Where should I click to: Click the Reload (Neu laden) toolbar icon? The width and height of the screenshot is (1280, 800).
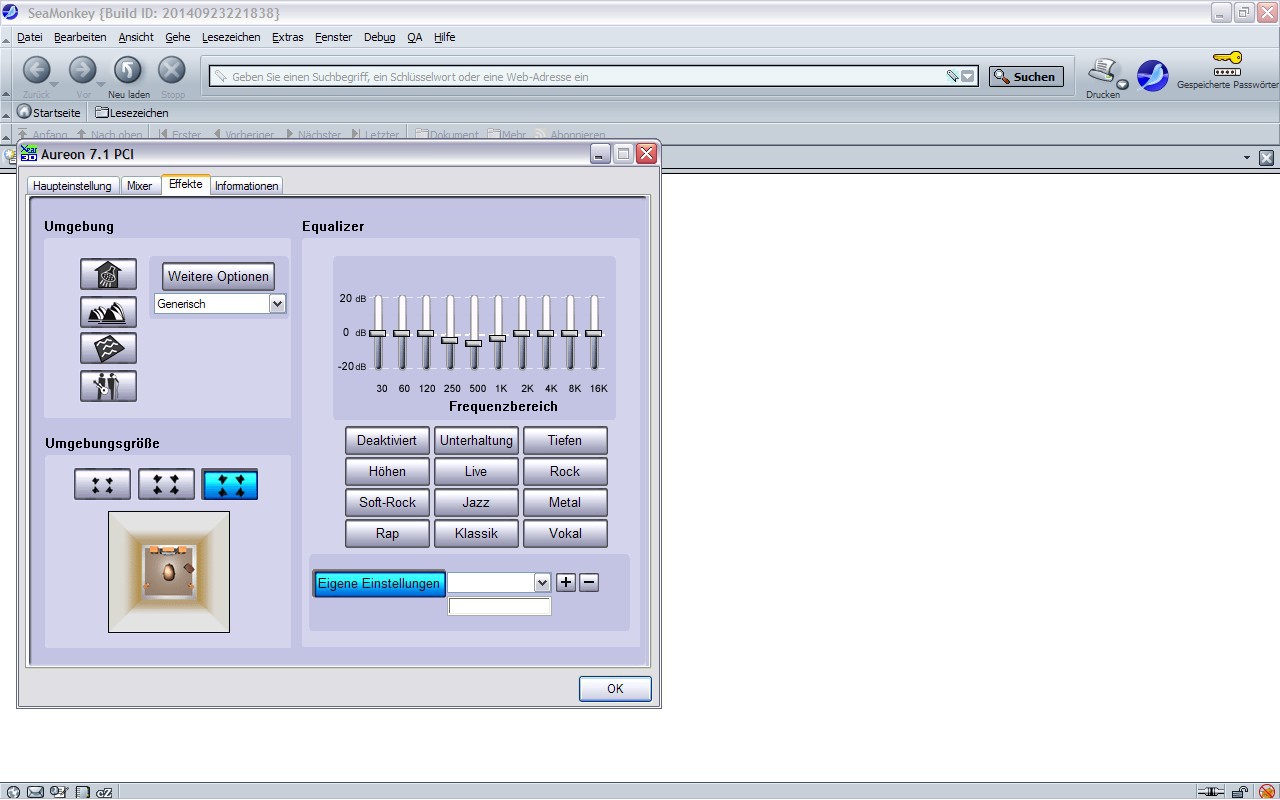coord(127,70)
